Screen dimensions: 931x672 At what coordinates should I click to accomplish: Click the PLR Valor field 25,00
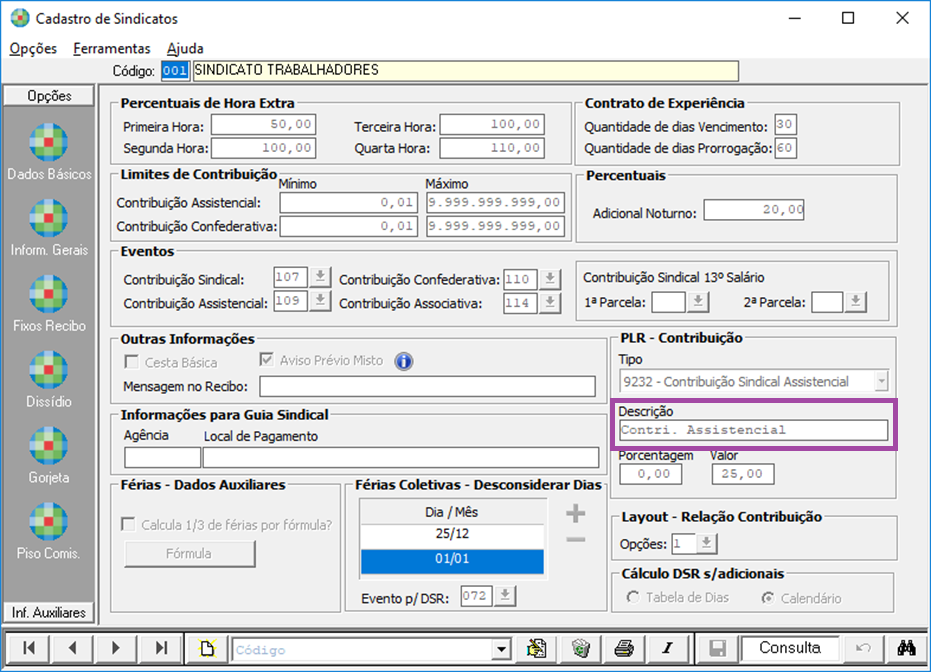(x=743, y=474)
